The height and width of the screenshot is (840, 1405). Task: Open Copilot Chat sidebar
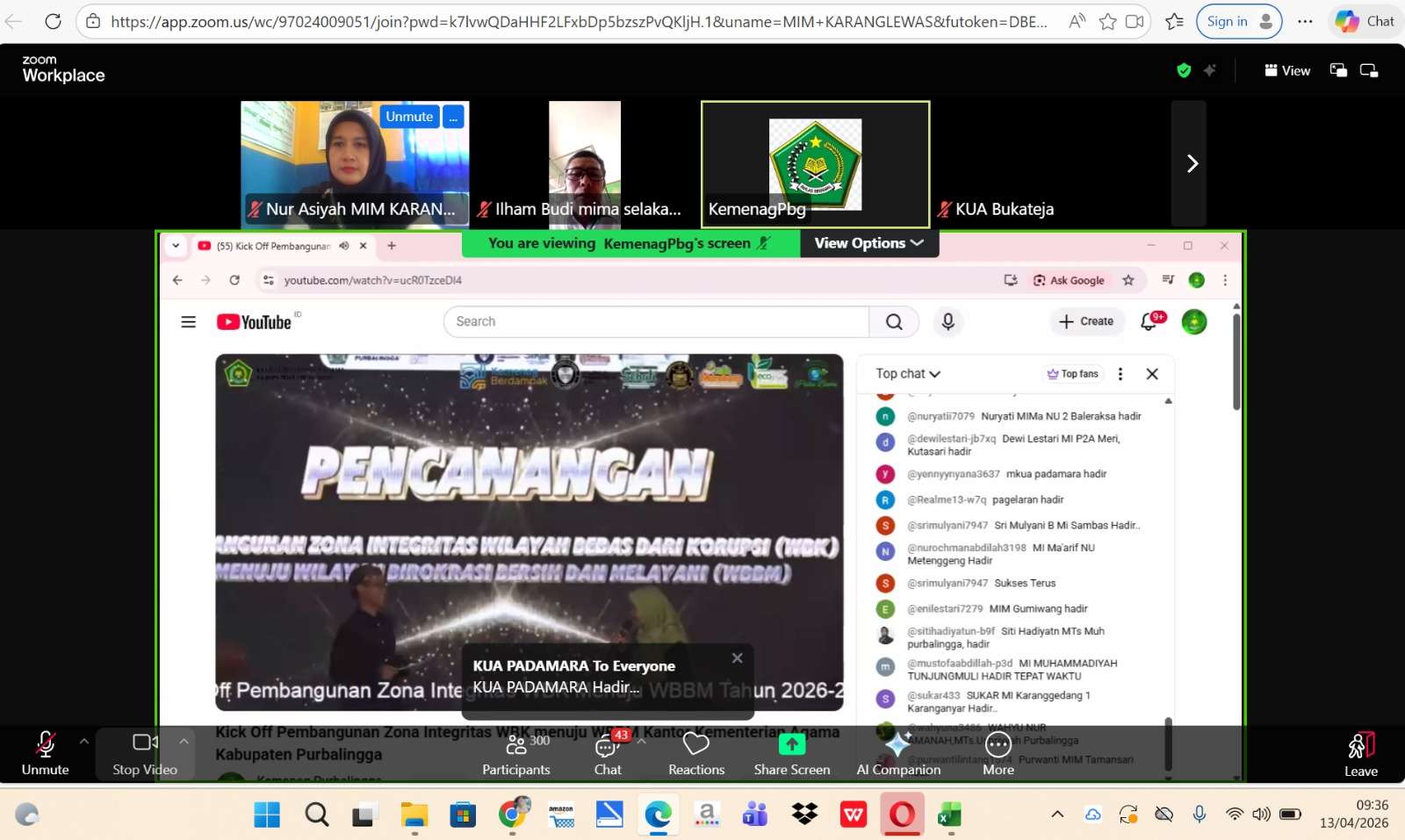1365,21
